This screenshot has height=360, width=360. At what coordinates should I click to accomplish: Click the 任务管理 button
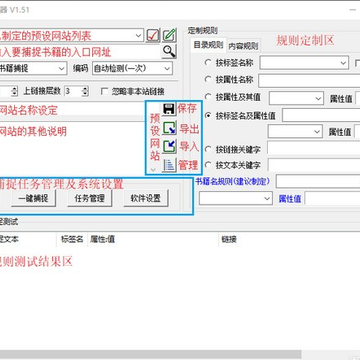89,198
